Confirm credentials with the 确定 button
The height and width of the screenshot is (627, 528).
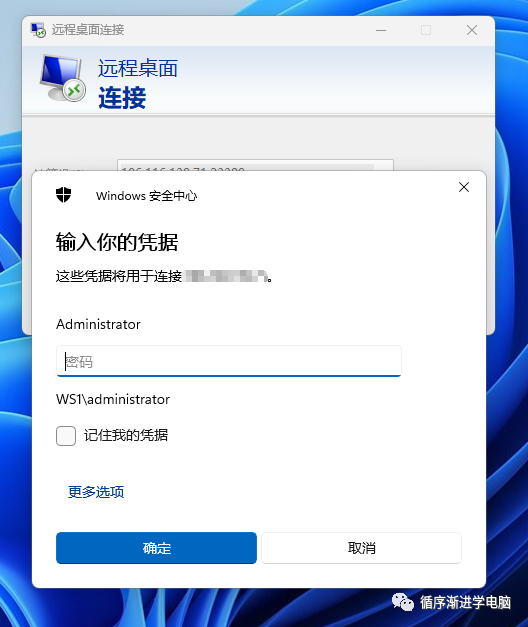pos(156,548)
